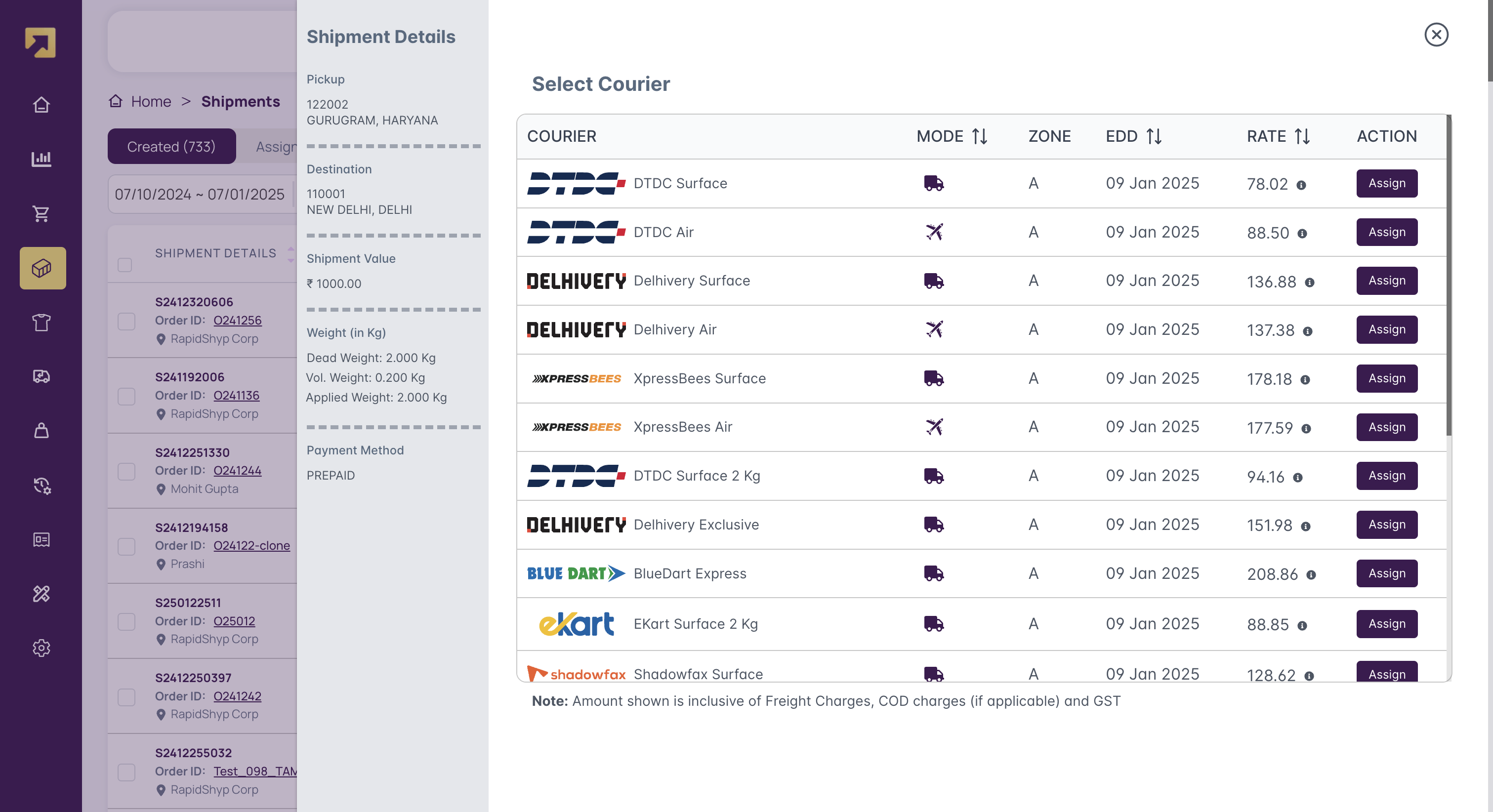Open the analytics bar chart icon

pos(41,158)
